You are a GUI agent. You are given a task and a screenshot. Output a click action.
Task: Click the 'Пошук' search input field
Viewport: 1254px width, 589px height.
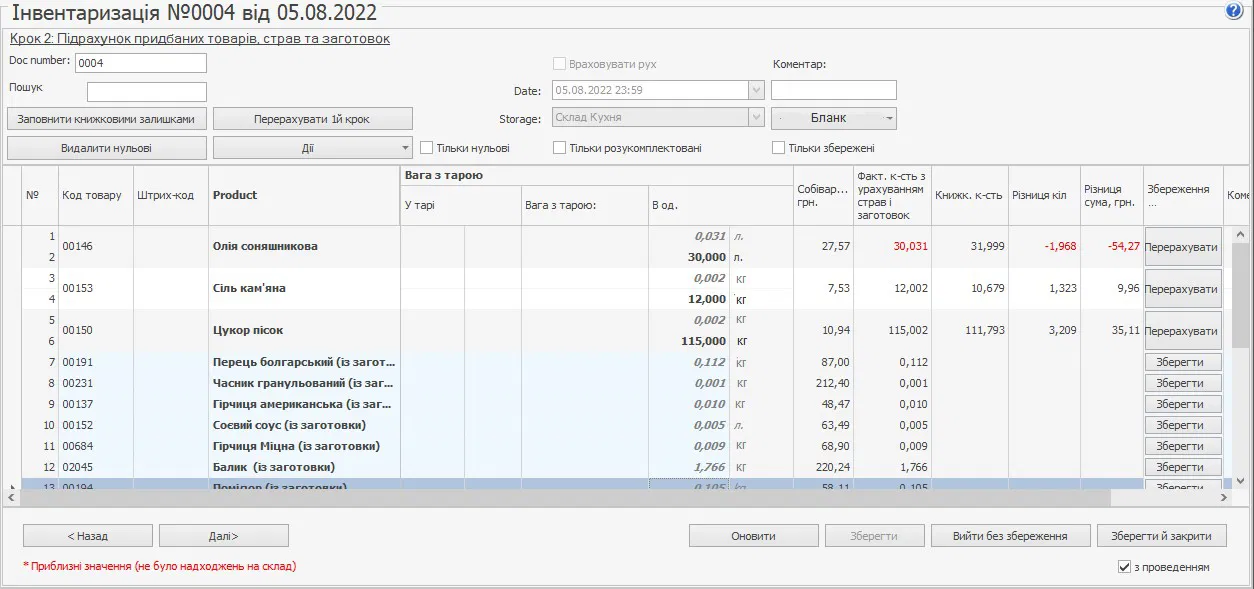coord(147,92)
